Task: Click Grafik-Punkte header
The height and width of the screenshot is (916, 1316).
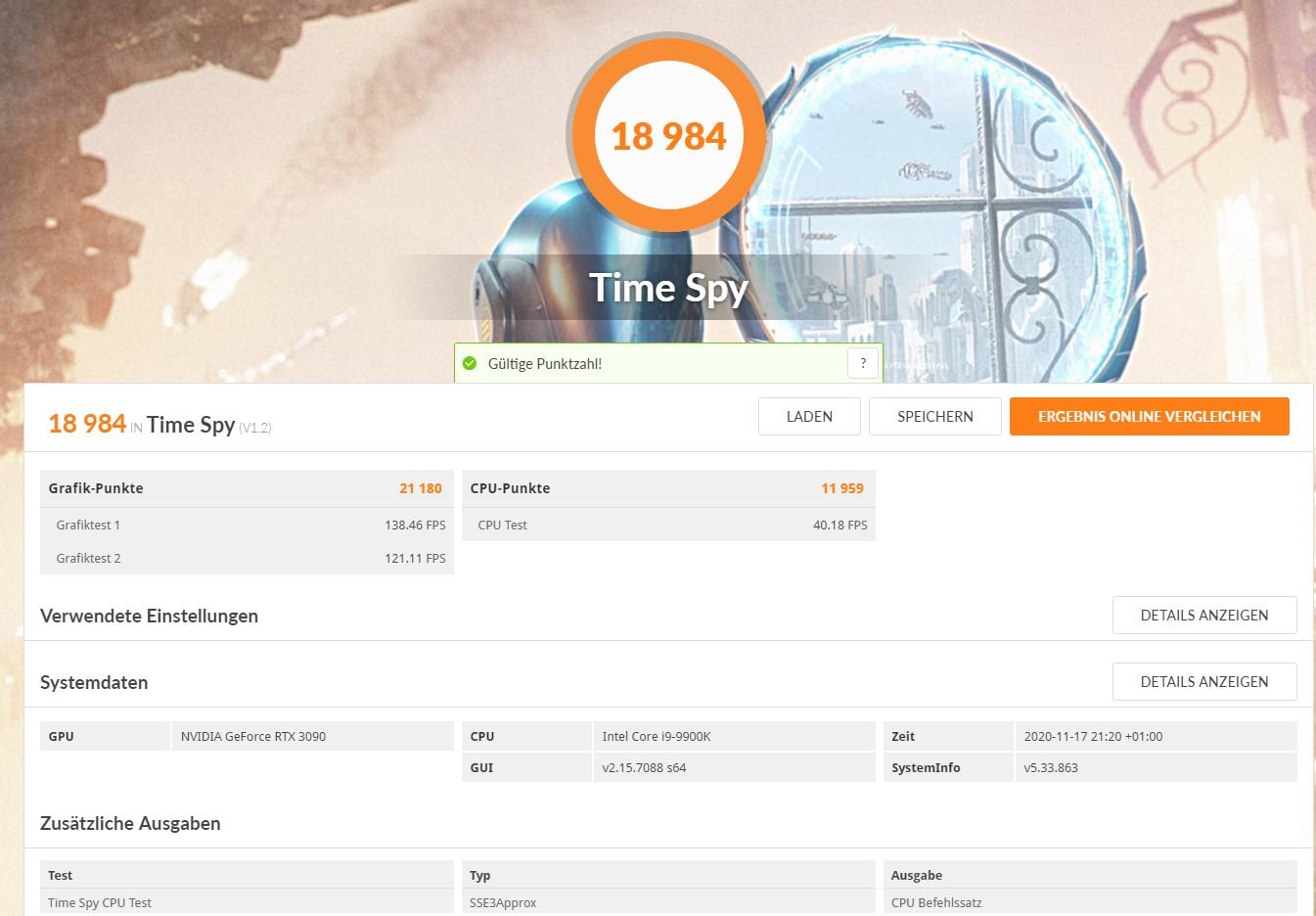Action: coord(96,488)
